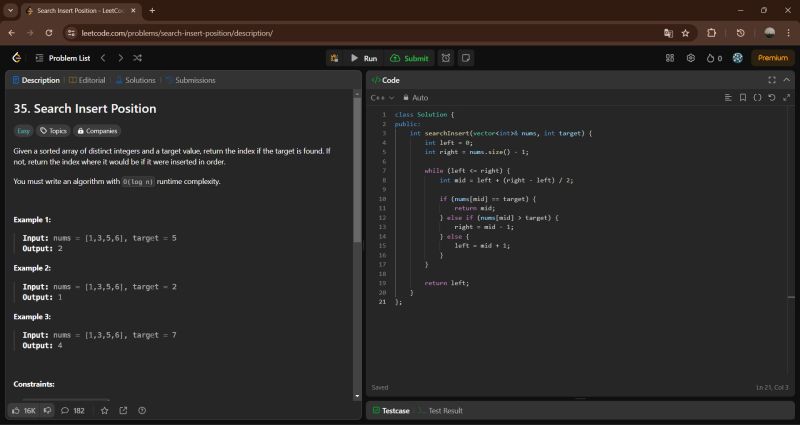Click the LeetCode logo icon
Image resolution: width=800 pixels, height=425 pixels.
point(16,58)
